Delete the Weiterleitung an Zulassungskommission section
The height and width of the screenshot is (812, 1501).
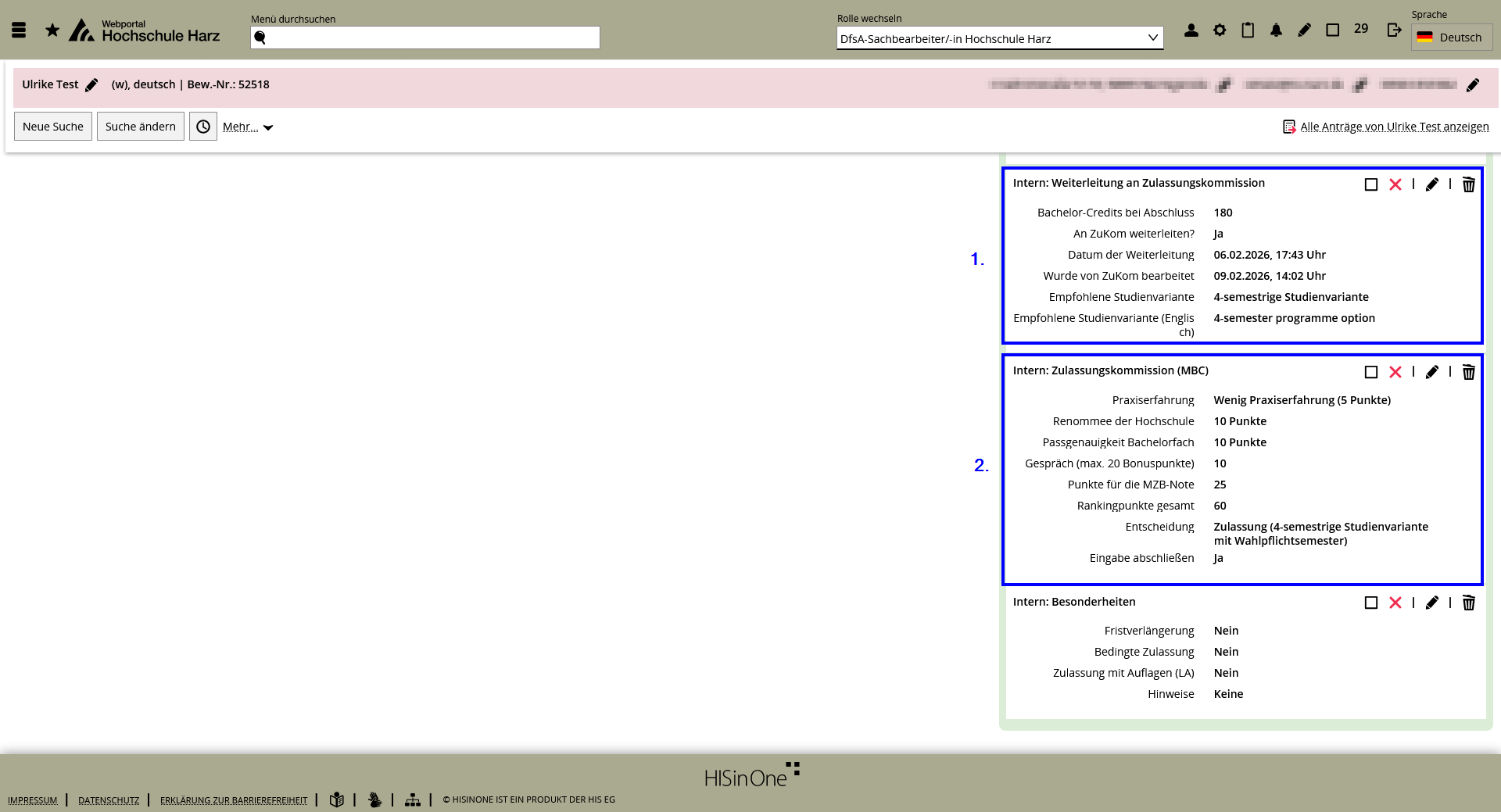point(1468,184)
